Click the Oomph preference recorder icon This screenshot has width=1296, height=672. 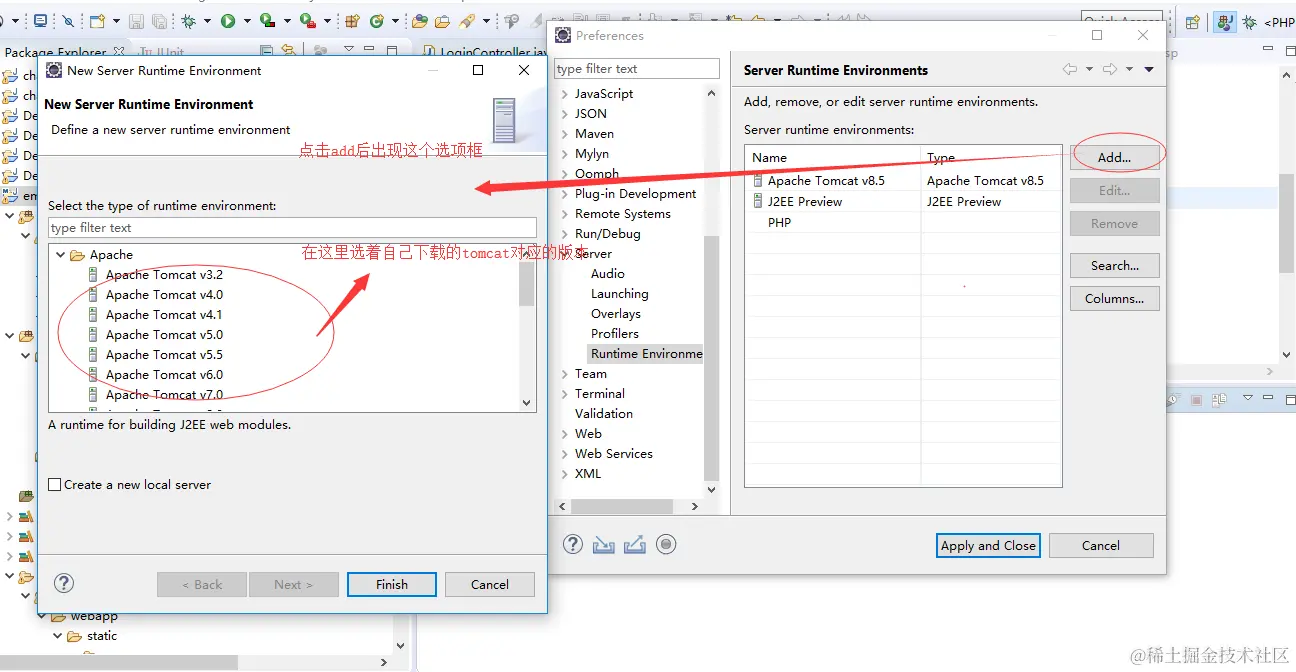pos(666,544)
